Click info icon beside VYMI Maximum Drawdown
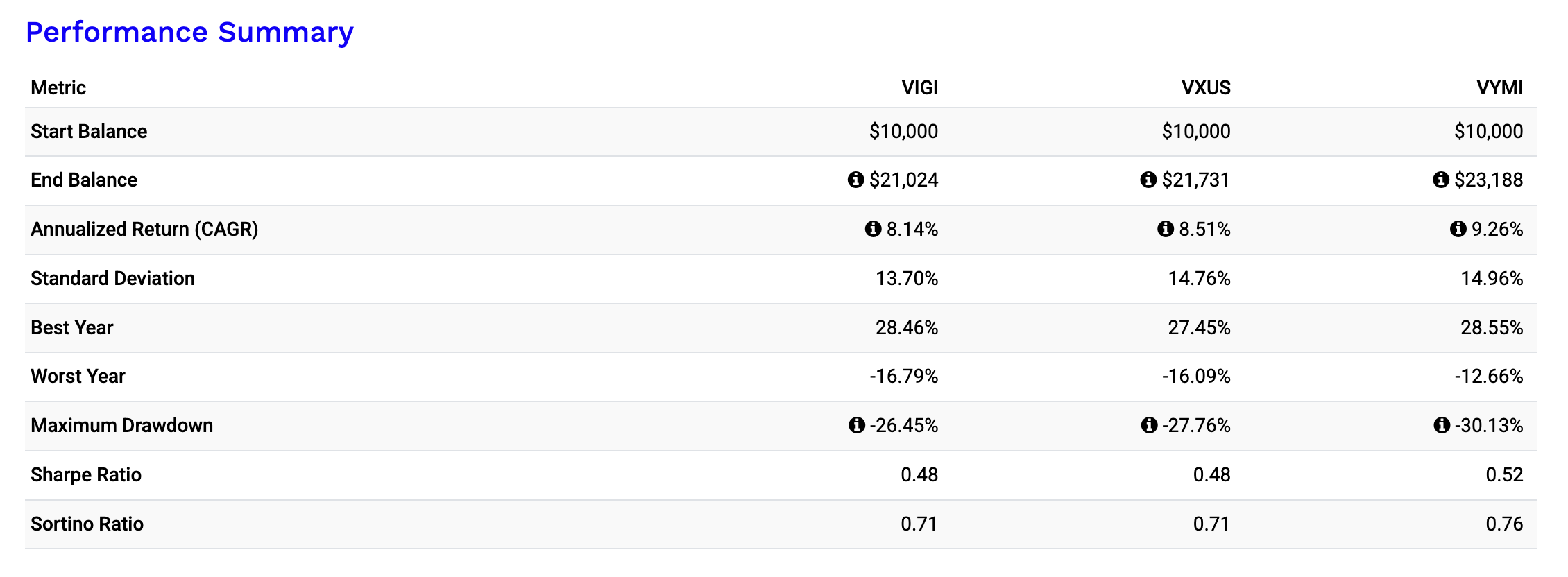Viewport: 1568px width, 577px height. (1442, 425)
